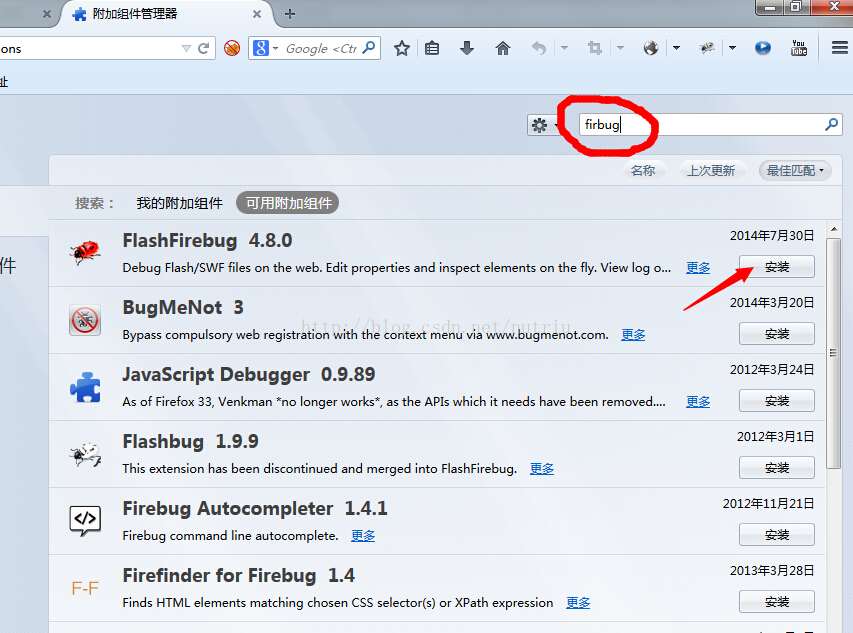This screenshot has height=633, width=853.
Task: Click magnifier in Google search box
Action: click(x=369, y=48)
